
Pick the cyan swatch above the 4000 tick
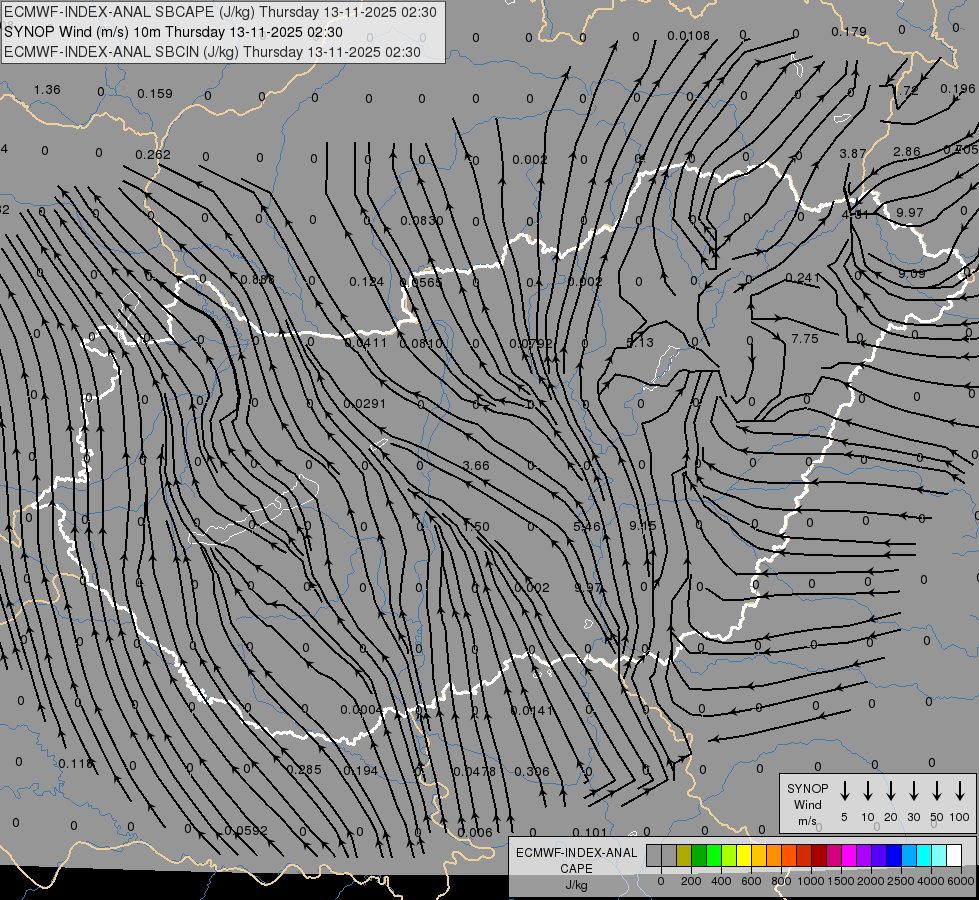click(924, 856)
